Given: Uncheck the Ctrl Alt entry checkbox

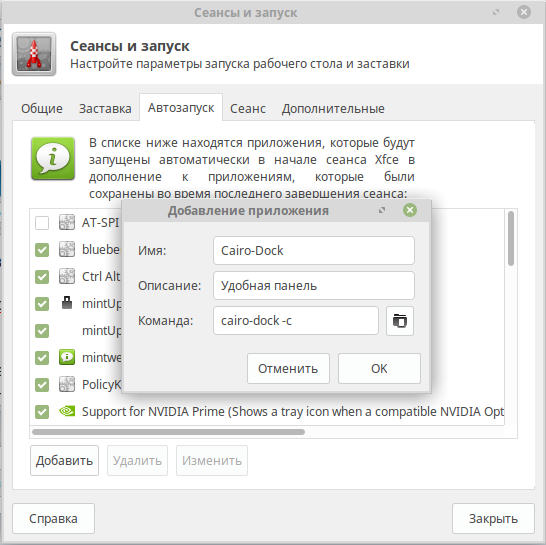Looking at the screenshot, I should [42, 277].
